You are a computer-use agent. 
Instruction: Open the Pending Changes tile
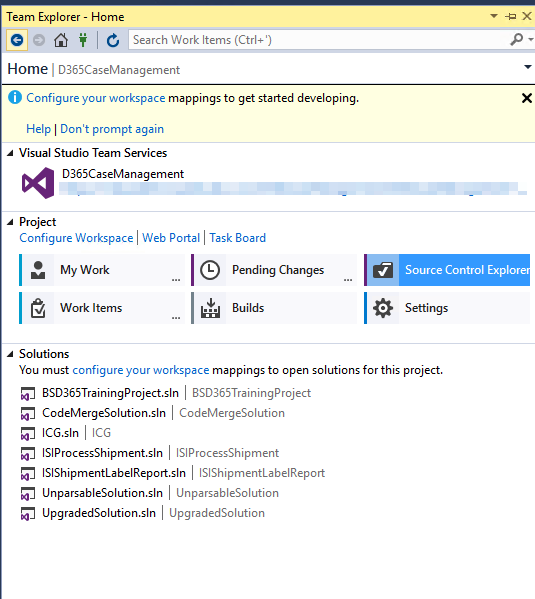coord(274,270)
